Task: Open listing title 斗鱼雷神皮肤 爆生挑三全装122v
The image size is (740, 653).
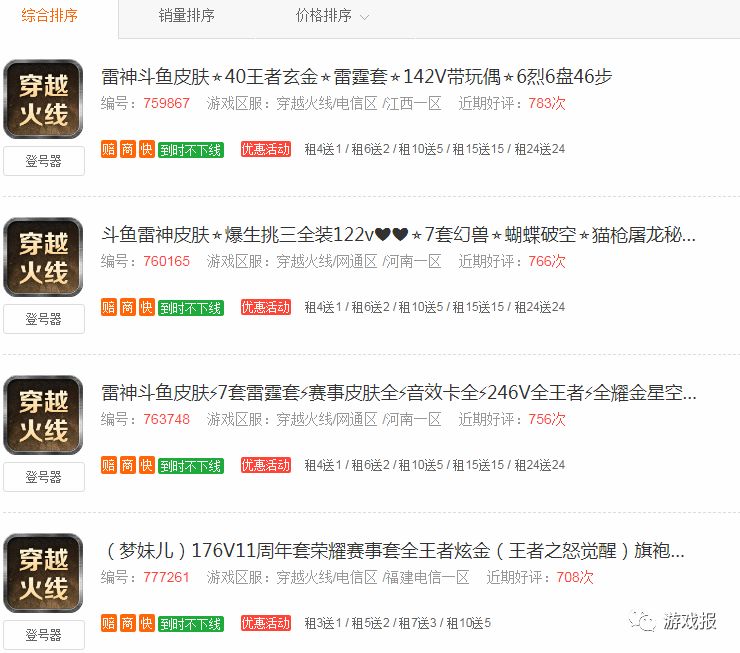Action: 398,234
